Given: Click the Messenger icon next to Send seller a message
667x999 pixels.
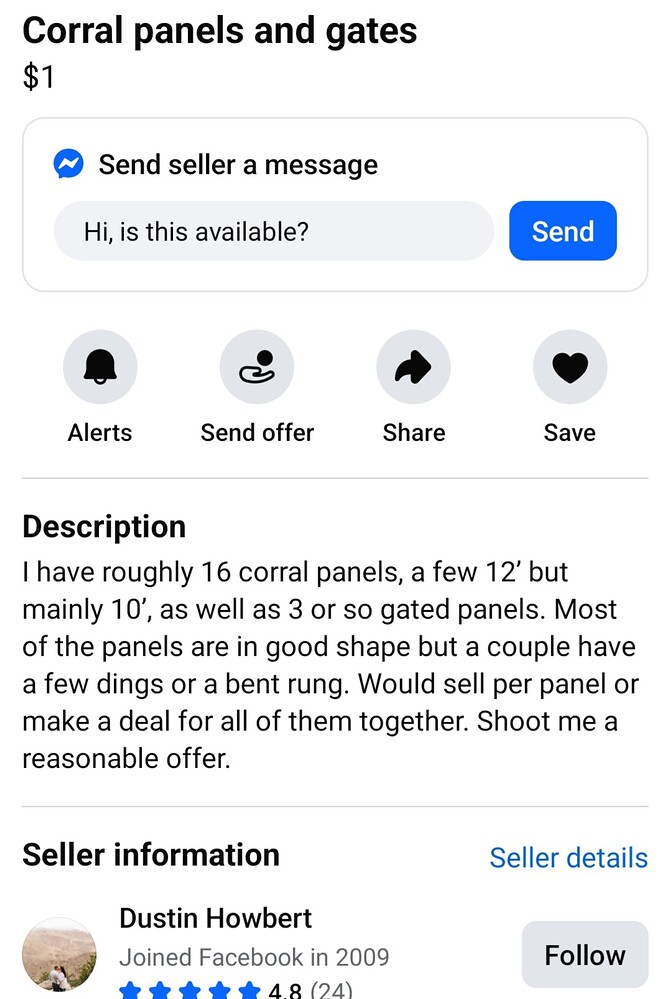Looking at the screenshot, I should [64, 164].
